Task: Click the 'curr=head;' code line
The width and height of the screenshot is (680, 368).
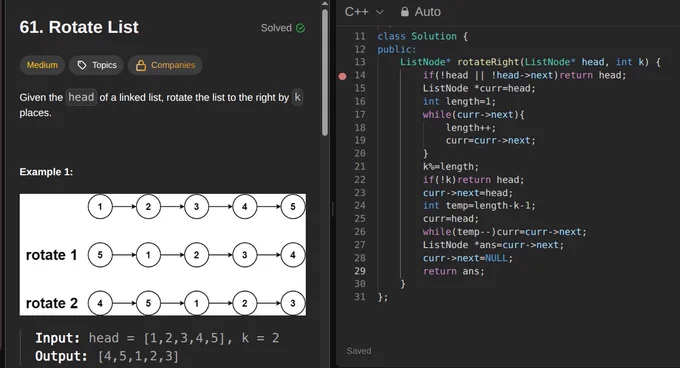Action: [451, 218]
